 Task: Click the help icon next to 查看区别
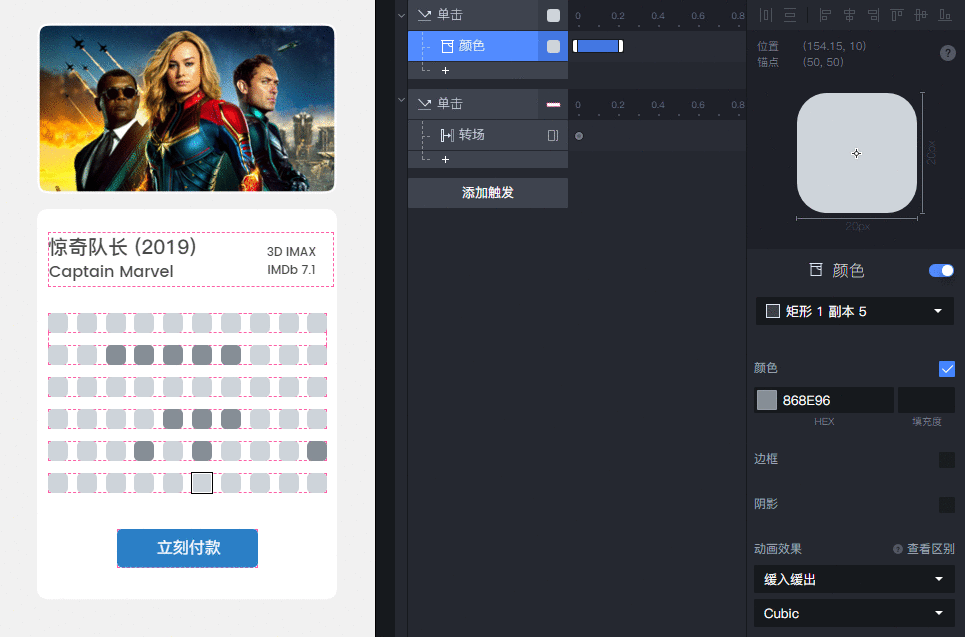(x=898, y=549)
